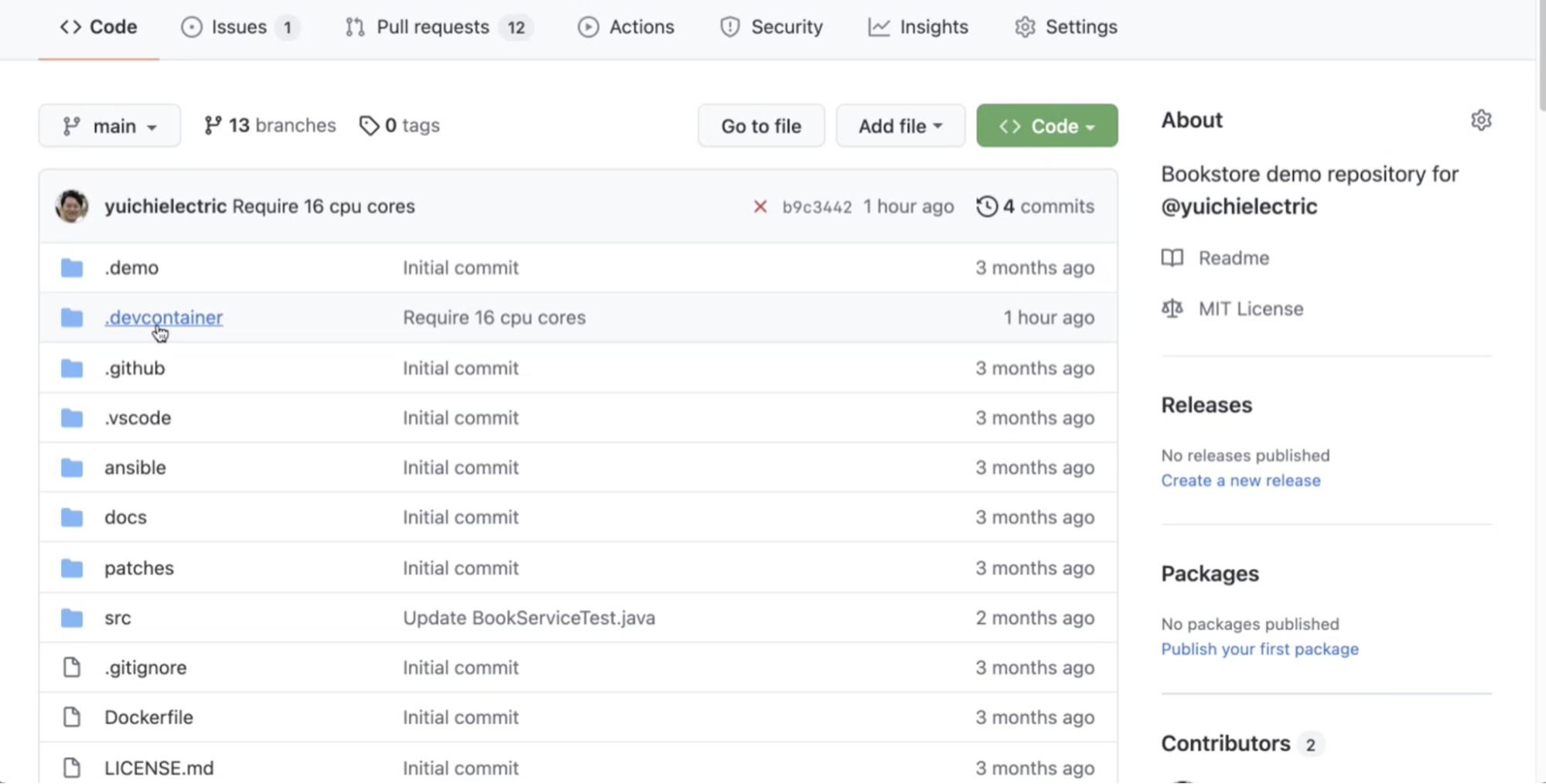Viewport: 1546px width, 784px height.
Task: Open the commits history clock icon
Action: 986,206
